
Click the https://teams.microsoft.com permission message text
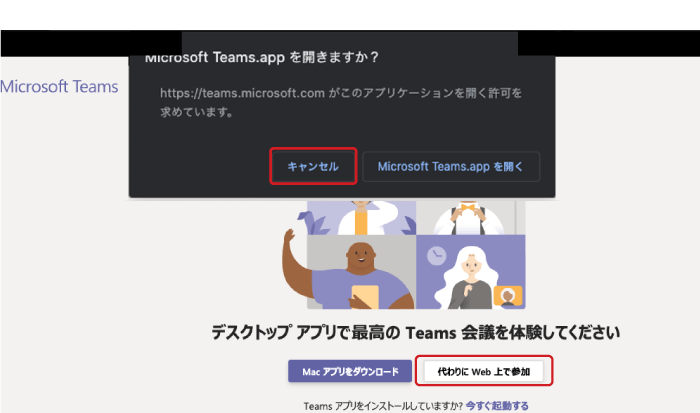(x=341, y=102)
